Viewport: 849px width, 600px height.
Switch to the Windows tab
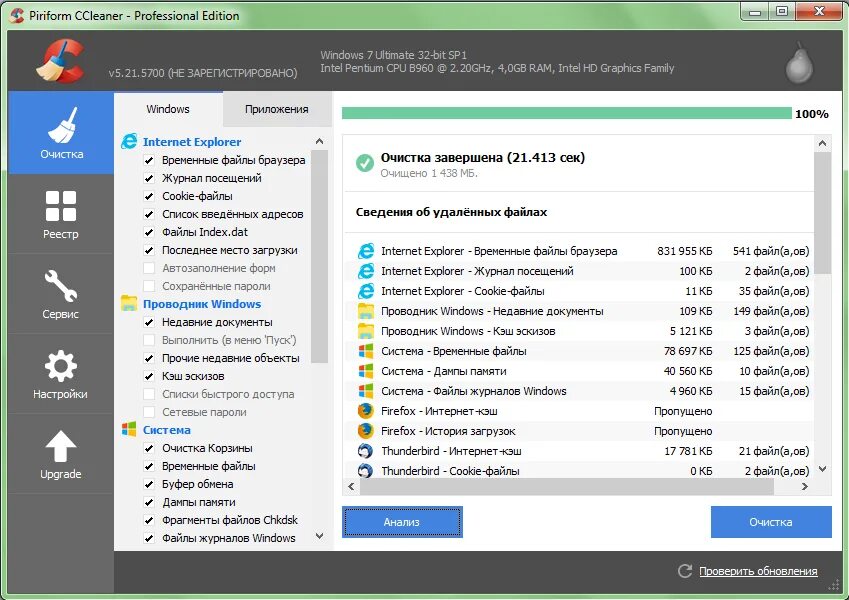click(x=168, y=109)
